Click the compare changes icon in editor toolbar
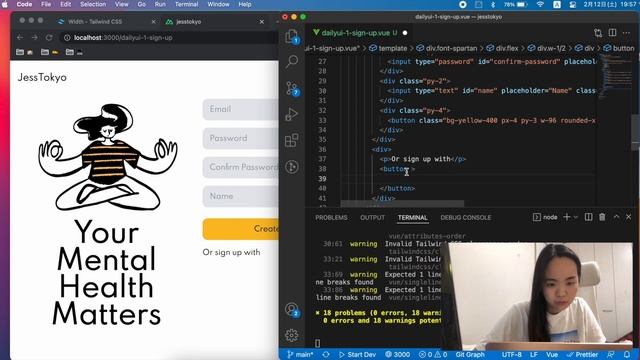 [598, 33]
